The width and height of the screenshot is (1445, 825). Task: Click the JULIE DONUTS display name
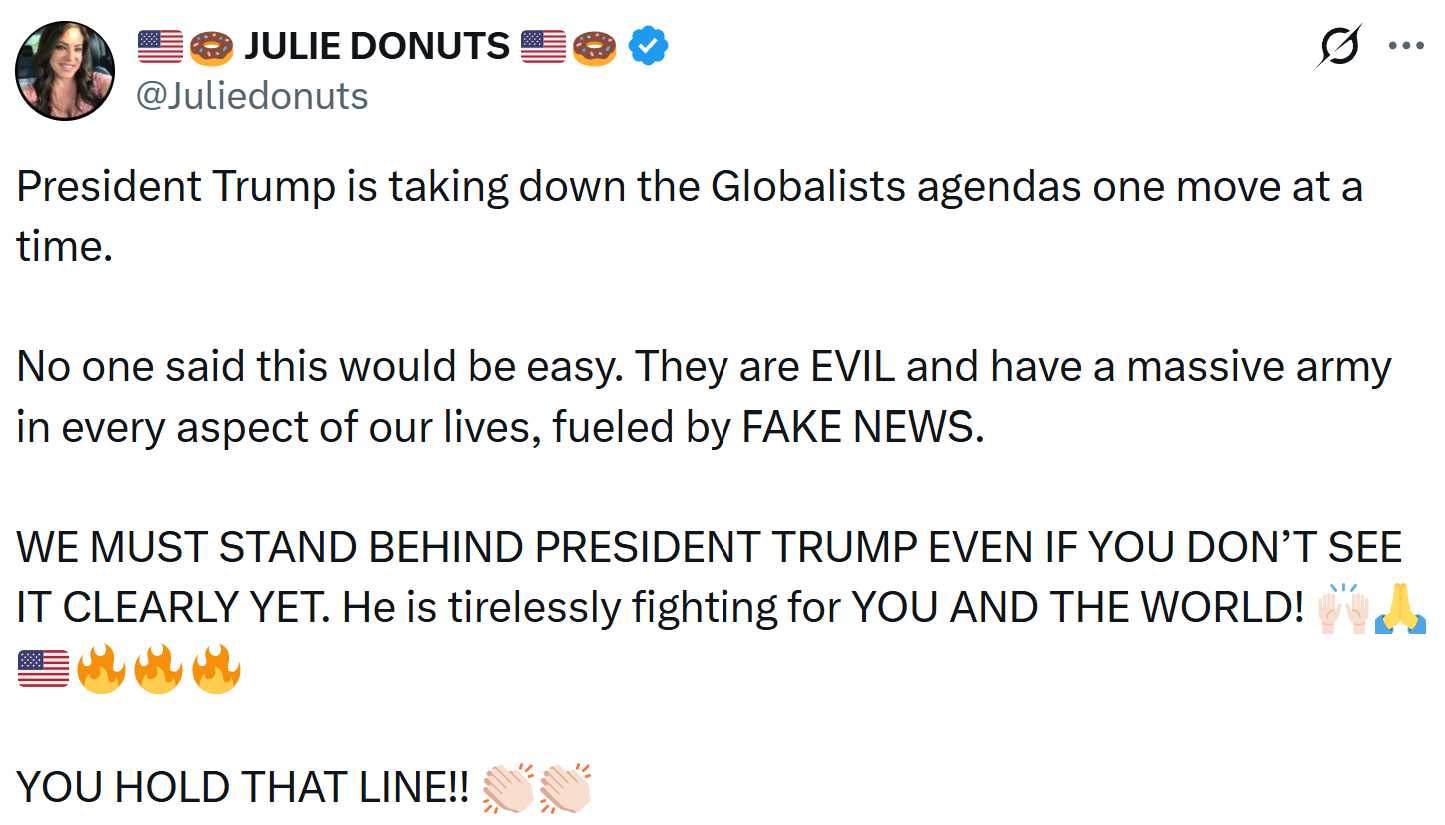[377, 46]
